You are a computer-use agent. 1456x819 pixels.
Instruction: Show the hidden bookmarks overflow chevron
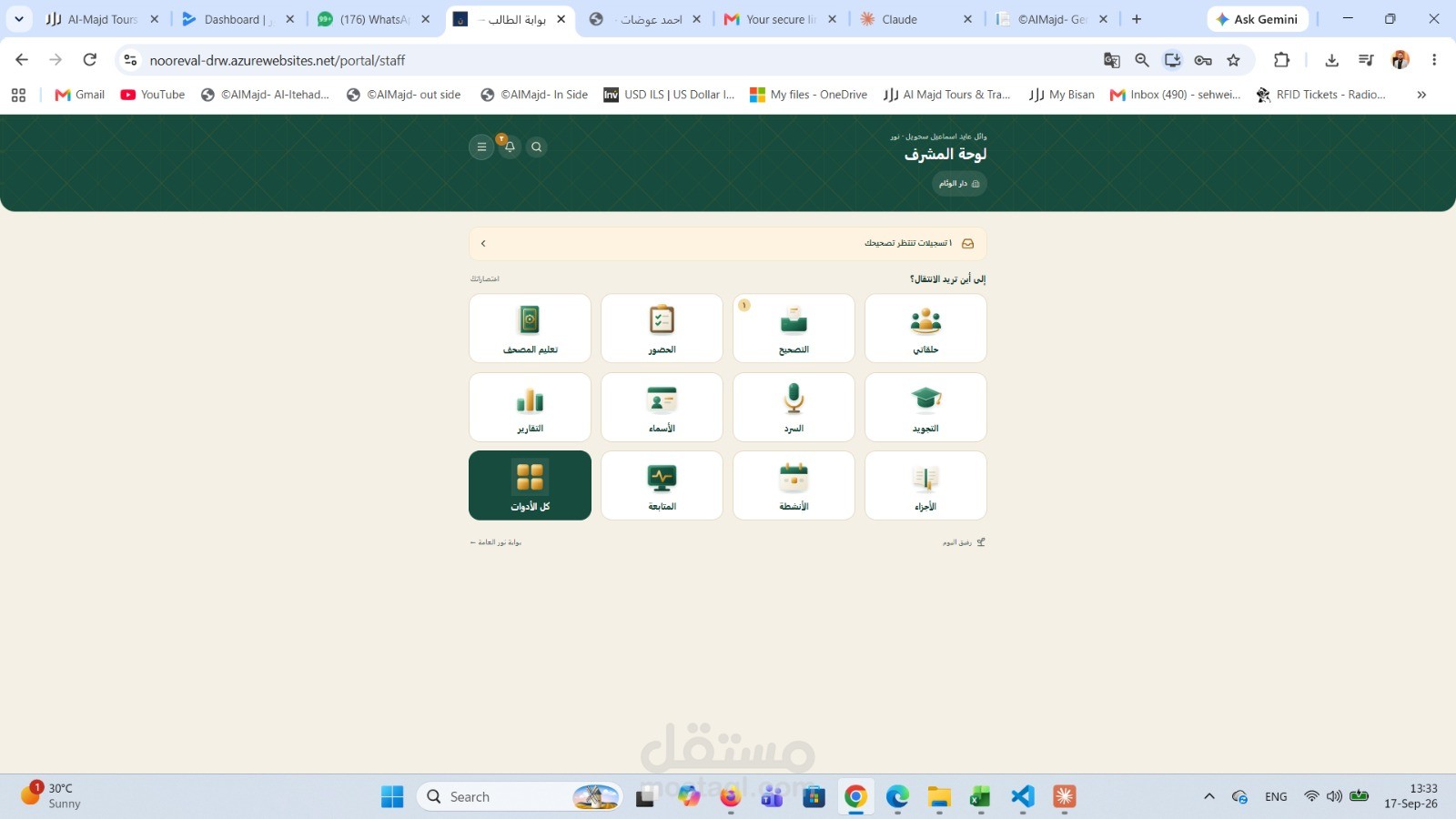1421,95
